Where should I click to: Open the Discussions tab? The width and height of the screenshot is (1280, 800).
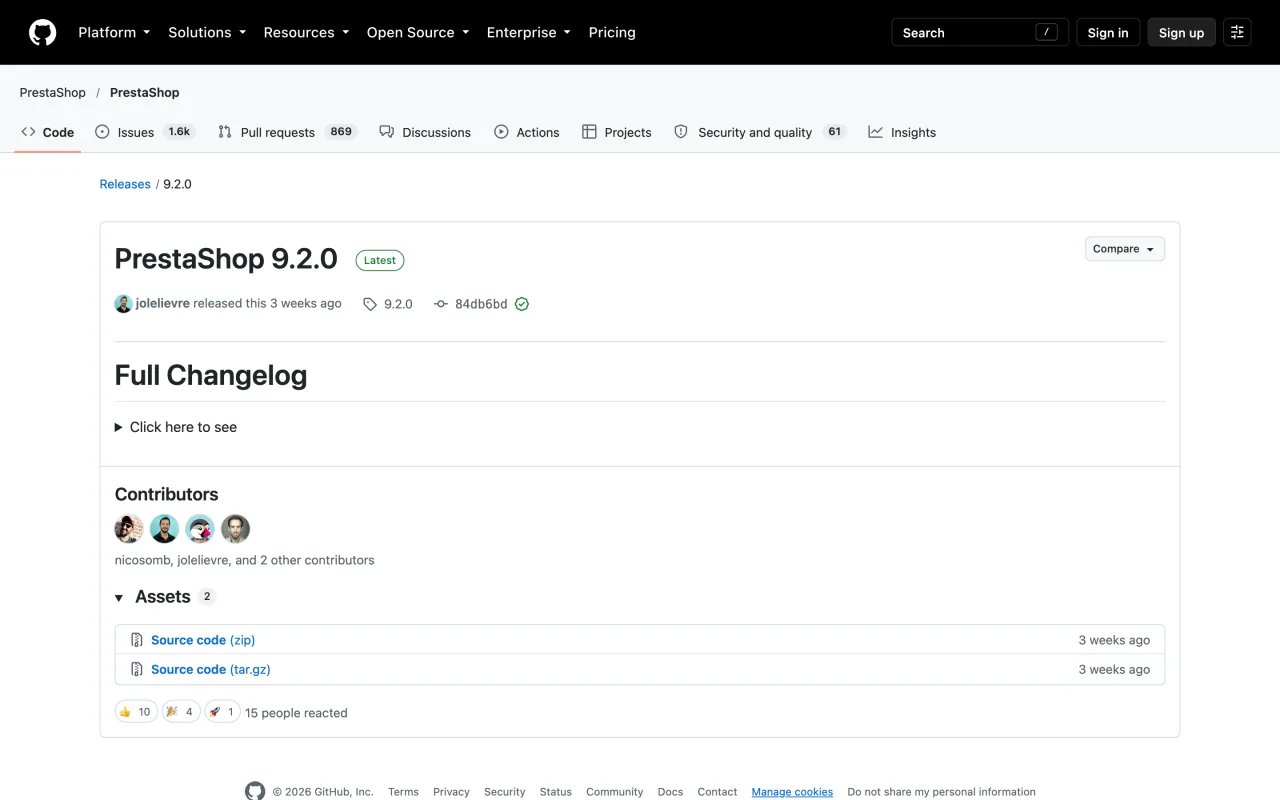[425, 132]
